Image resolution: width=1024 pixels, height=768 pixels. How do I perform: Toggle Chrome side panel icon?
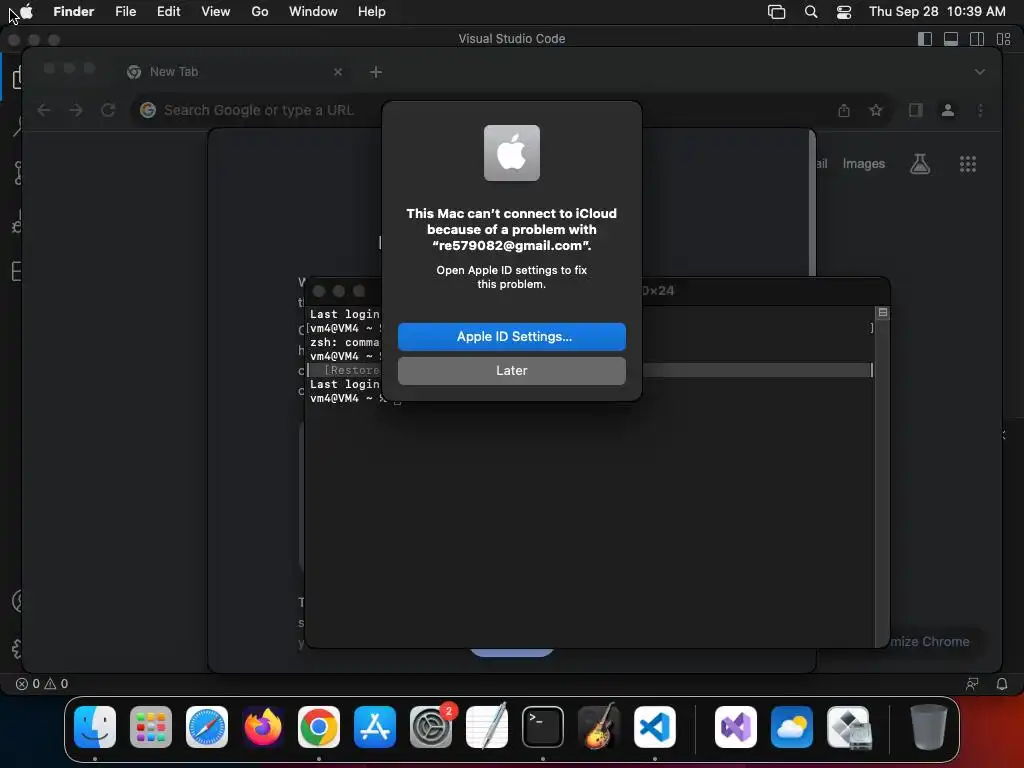coord(916,110)
